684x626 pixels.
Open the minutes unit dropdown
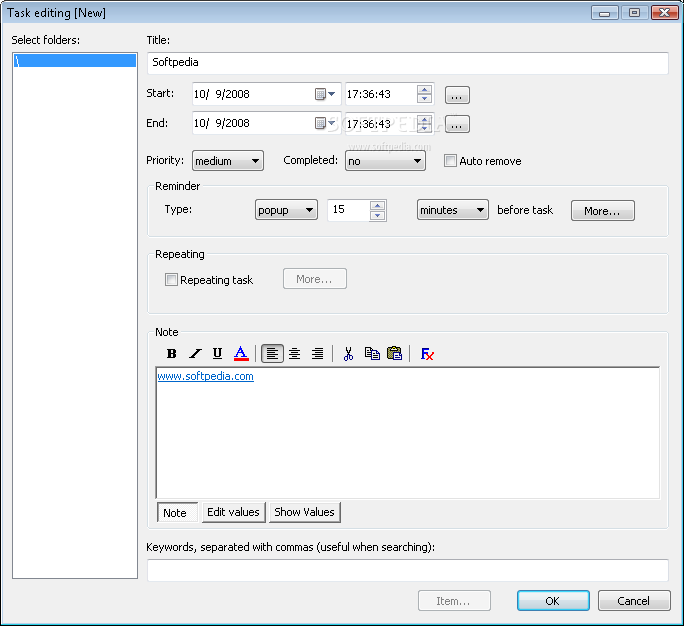click(453, 210)
